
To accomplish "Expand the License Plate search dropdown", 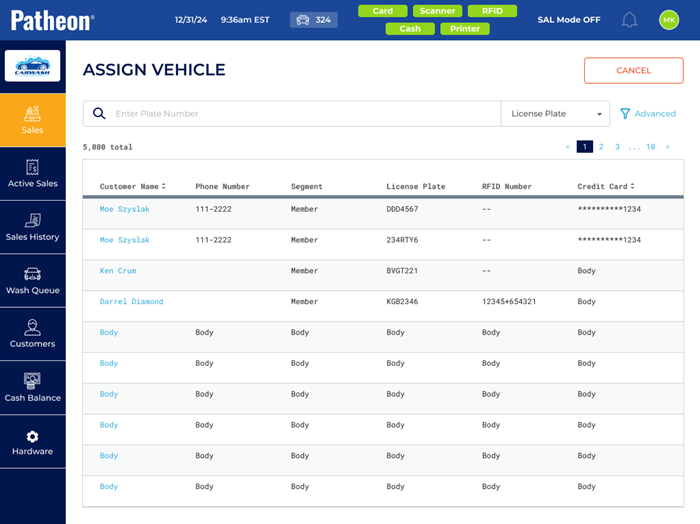I will [555, 114].
